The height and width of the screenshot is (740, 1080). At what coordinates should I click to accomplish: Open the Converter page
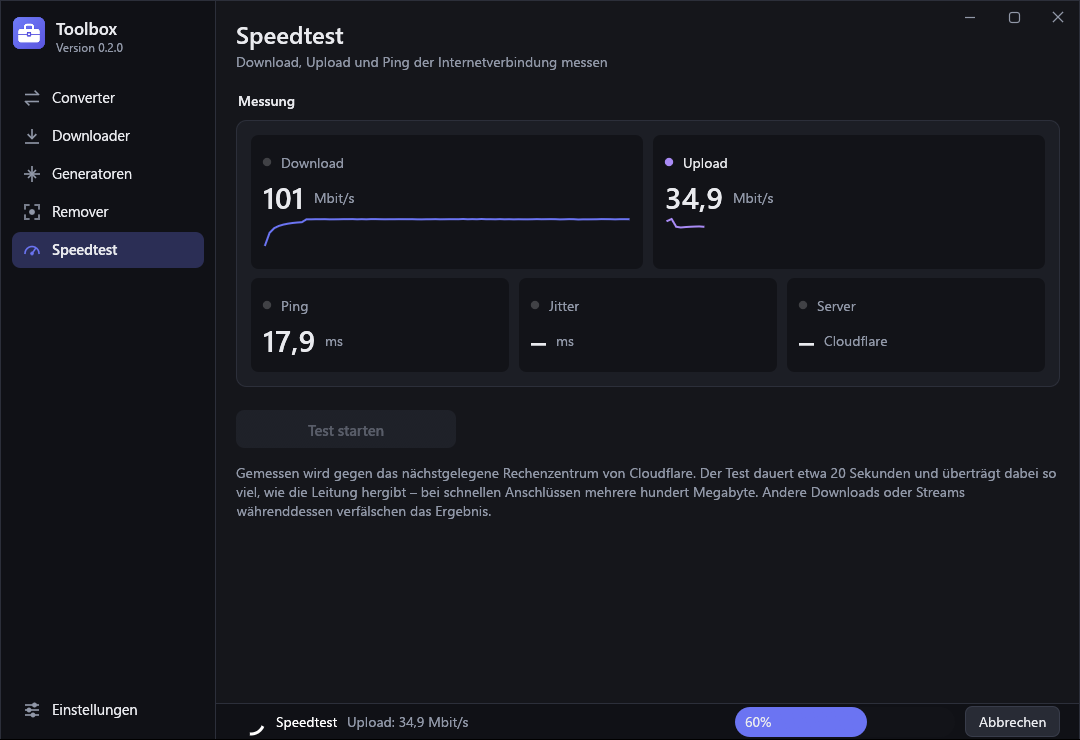(108, 98)
